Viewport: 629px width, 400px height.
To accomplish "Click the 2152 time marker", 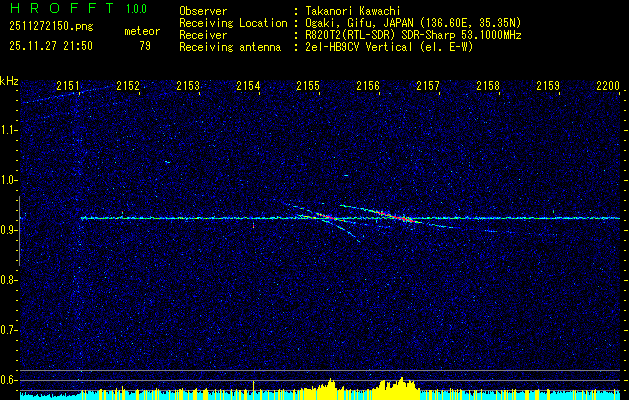I will (x=128, y=85).
